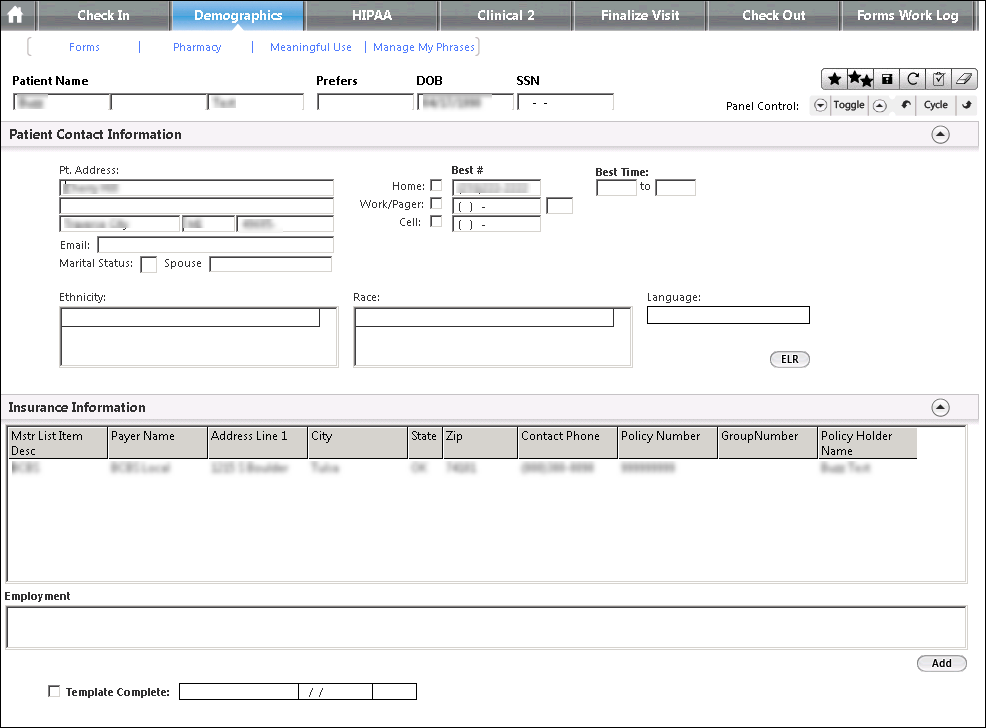Cycle backward with curved left arrow
This screenshot has height=728, width=986.
click(x=906, y=105)
